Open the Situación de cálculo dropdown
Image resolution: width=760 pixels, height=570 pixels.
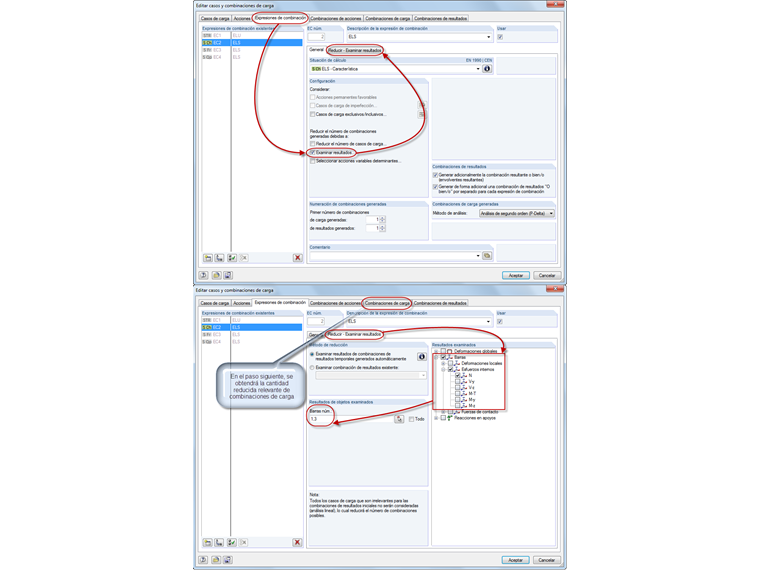coord(478,69)
